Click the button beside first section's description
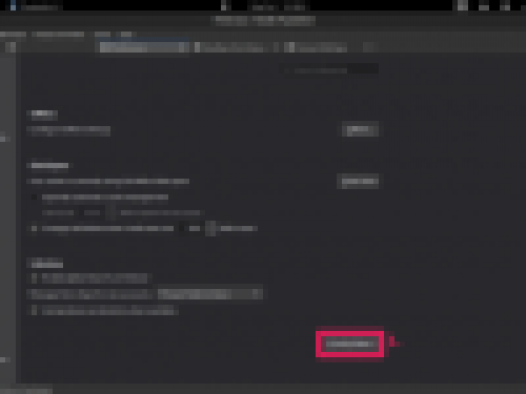526x394 pixels. (360, 130)
